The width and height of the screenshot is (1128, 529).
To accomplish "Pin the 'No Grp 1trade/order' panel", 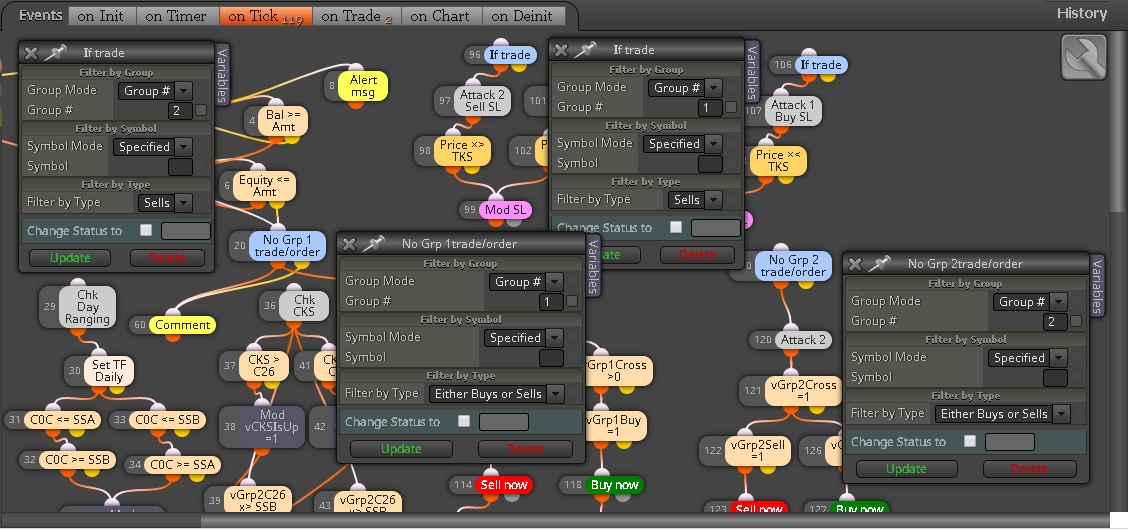I will coord(373,244).
